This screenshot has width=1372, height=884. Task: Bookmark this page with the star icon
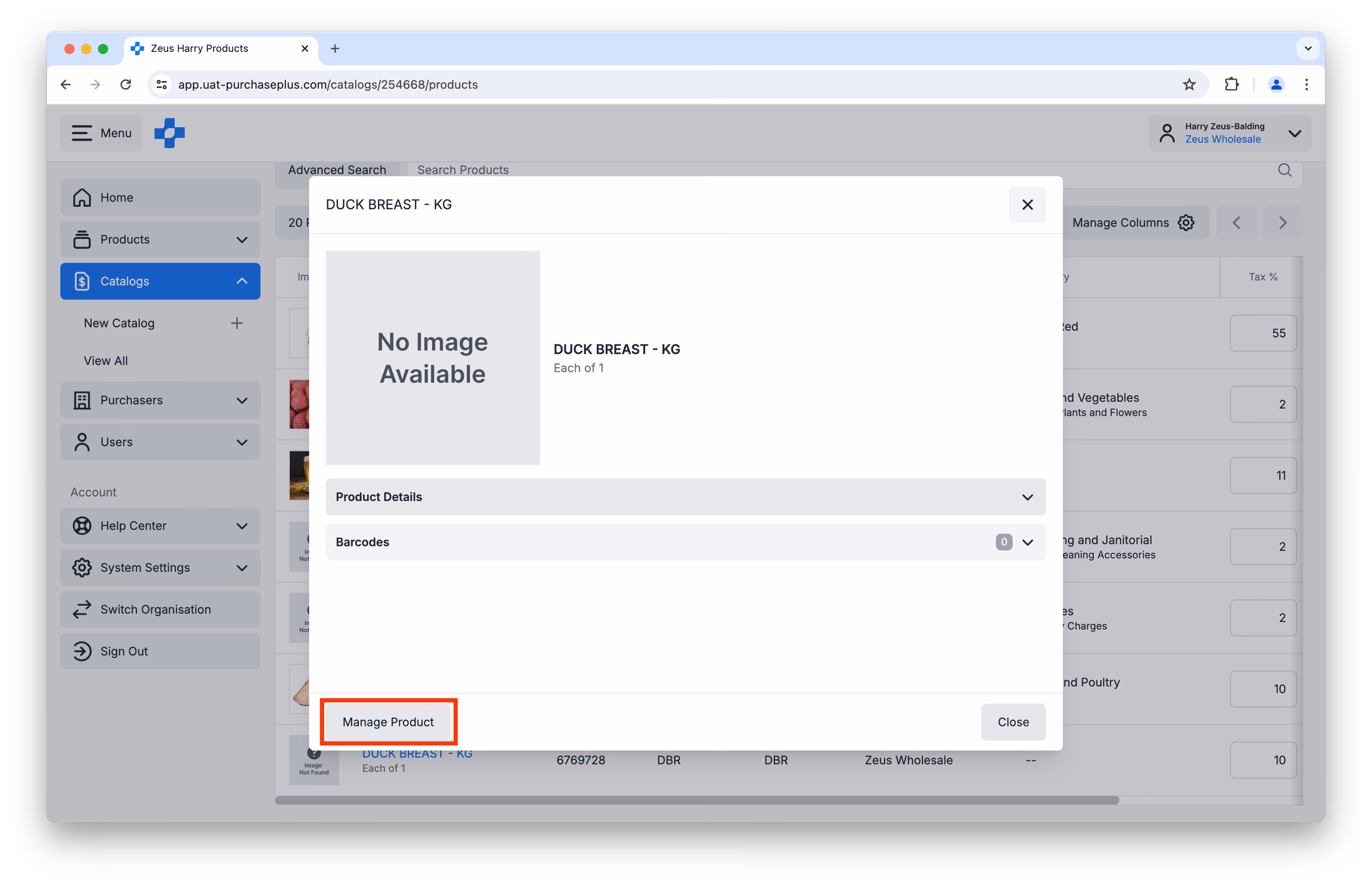1189,84
